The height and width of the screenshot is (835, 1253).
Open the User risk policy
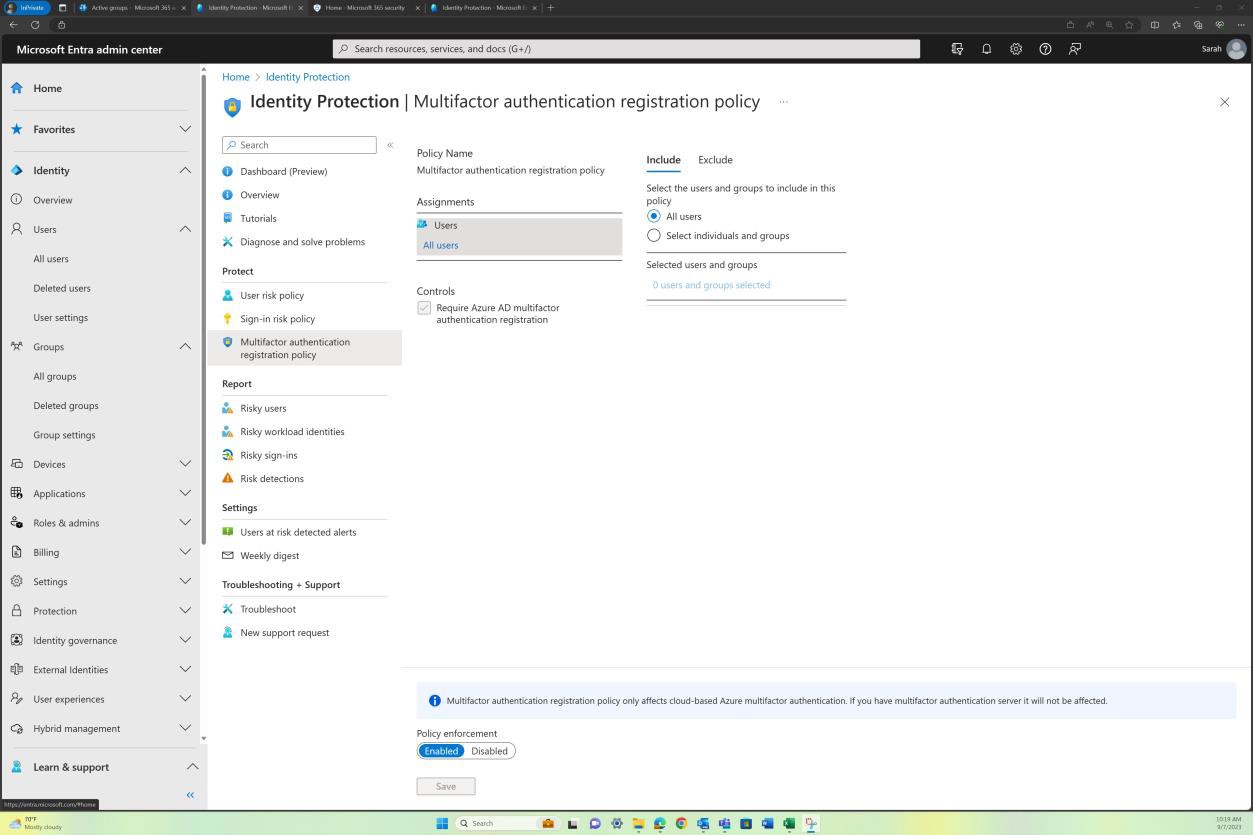point(271,295)
